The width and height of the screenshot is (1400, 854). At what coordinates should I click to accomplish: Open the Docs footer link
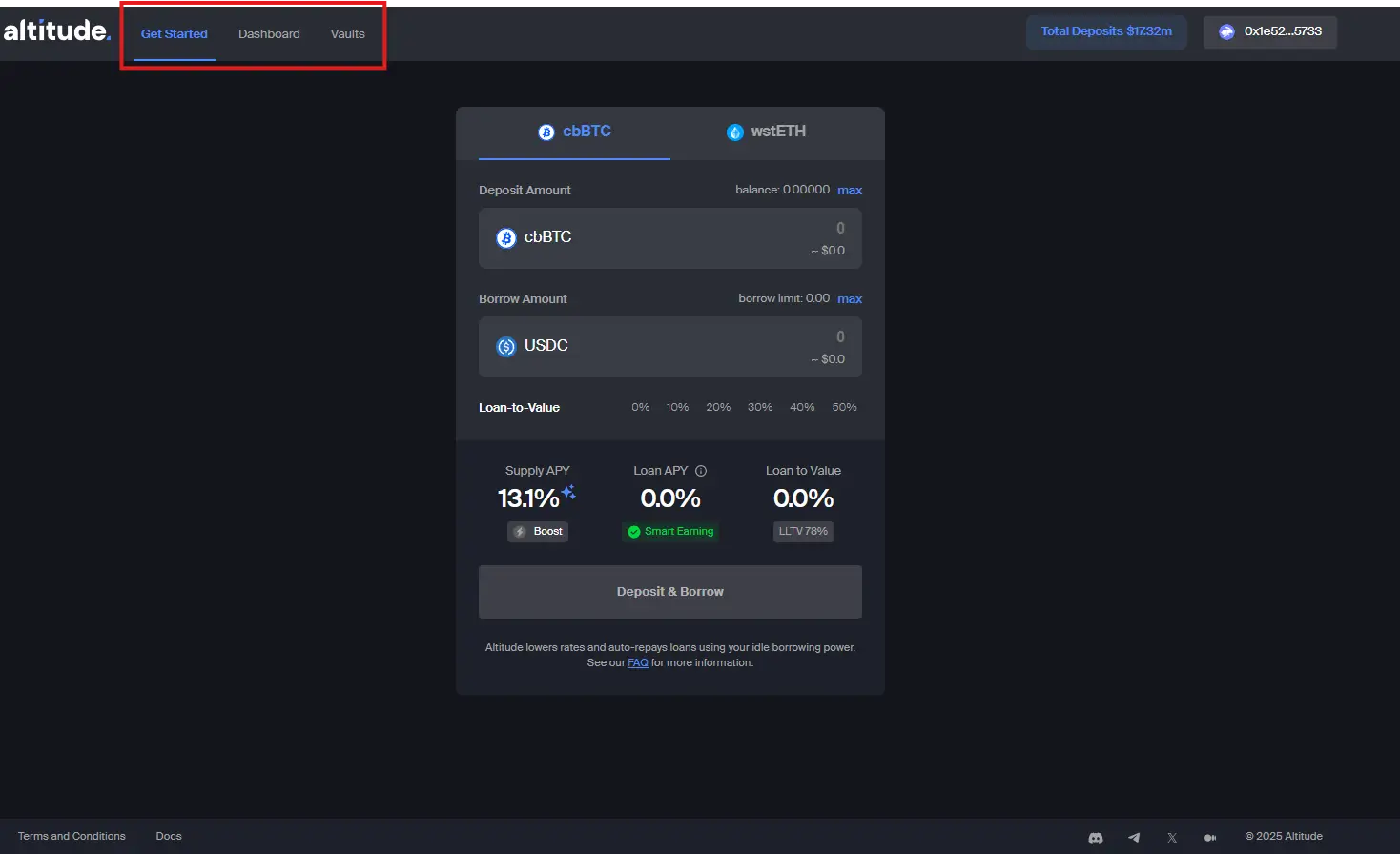(169, 836)
